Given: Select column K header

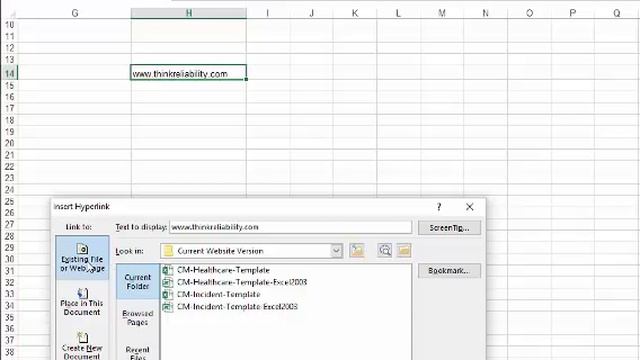Looking at the screenshot, I should pos(355,13).
